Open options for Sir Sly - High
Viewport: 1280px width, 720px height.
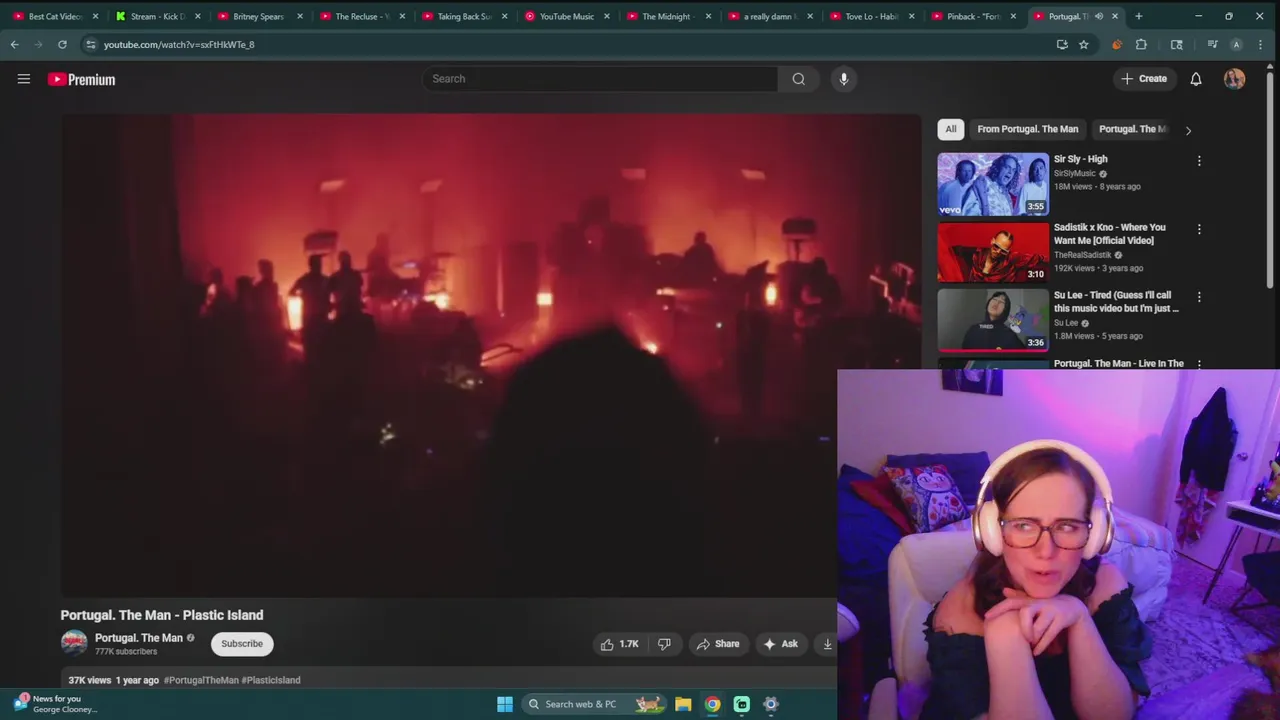click(x=1199, y=160)
